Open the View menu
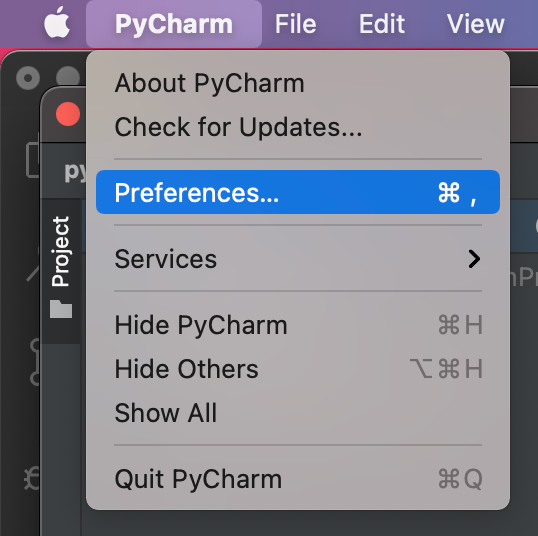 pyautogui.click(x=476, y=24)
